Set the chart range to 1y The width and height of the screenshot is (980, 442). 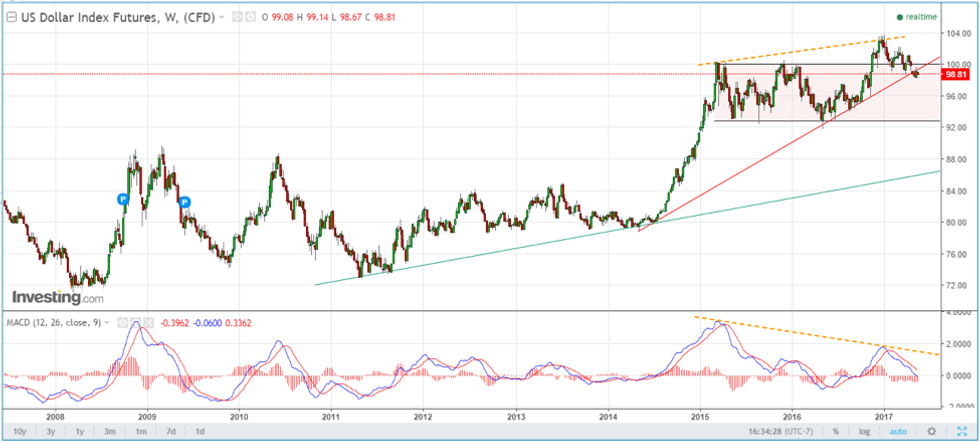[x=82, y=431]
